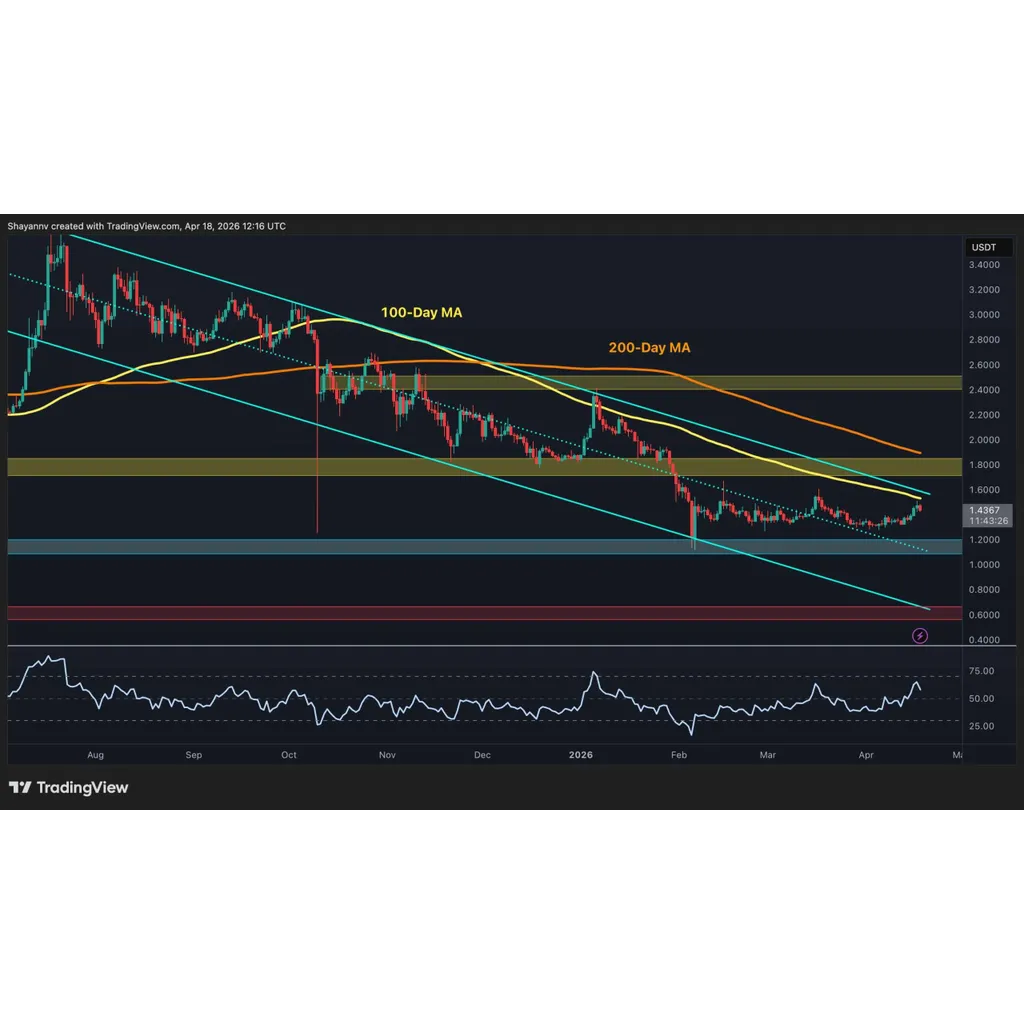Click the Shayannv chart attribution header text
1024x1024 pixels.
point(146,226)
